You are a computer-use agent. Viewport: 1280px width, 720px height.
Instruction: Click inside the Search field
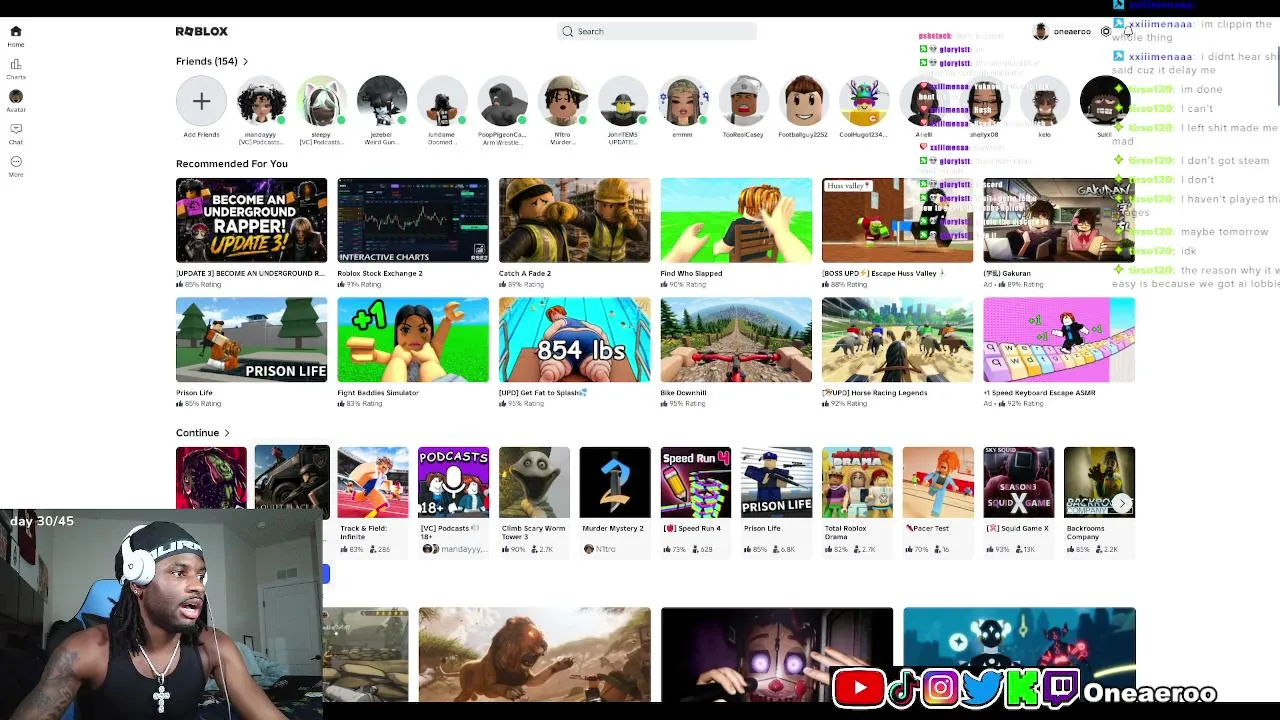(657, 31)
